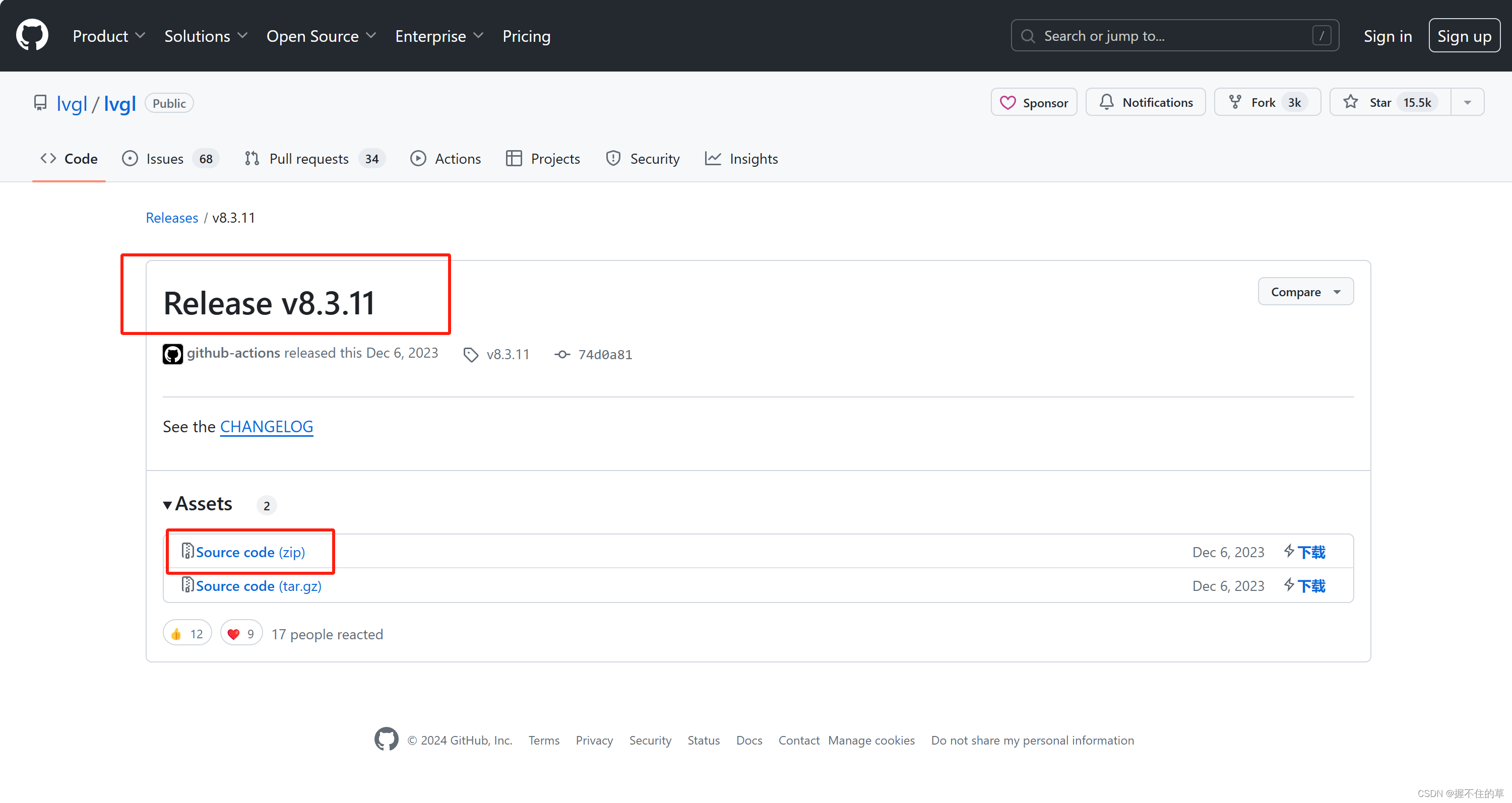Click 下载 link for zip asset
1512x803 pixels.
(x=1311, y=552)
